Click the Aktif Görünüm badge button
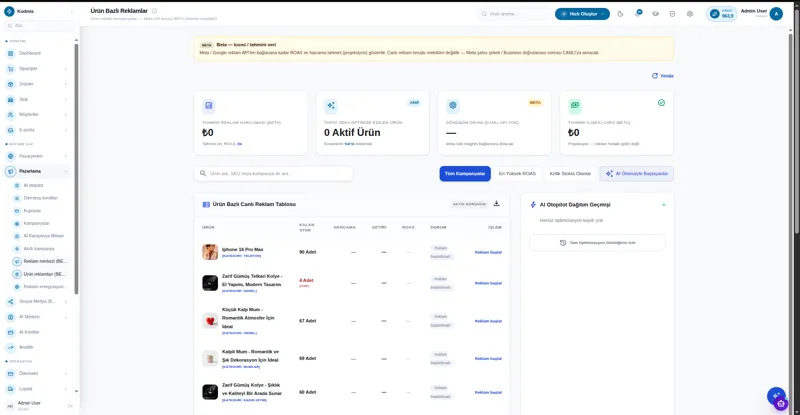Screen dimensions: 800x415 tap(469, 204)
